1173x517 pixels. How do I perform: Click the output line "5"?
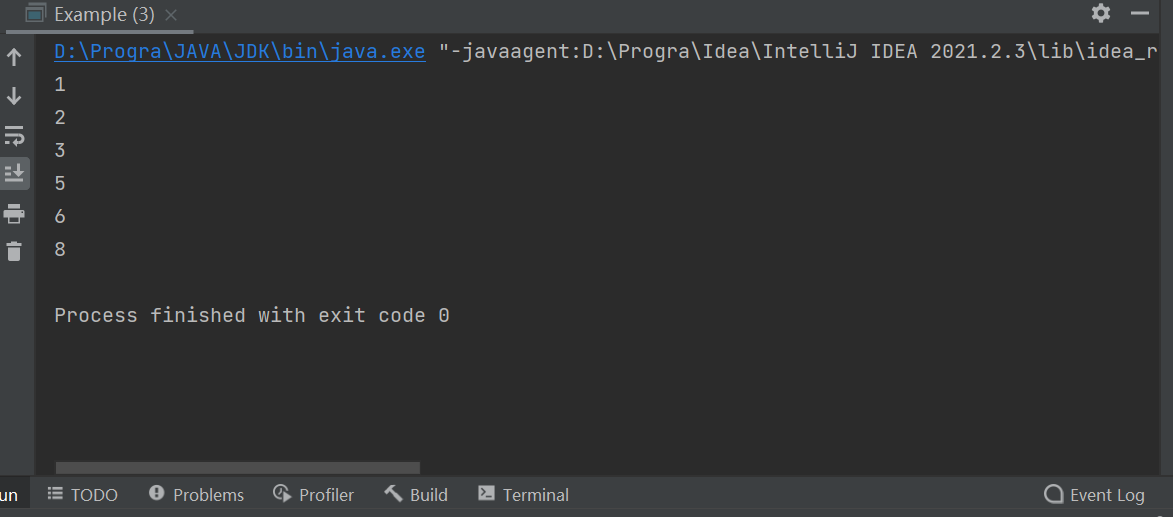[60, 184]
